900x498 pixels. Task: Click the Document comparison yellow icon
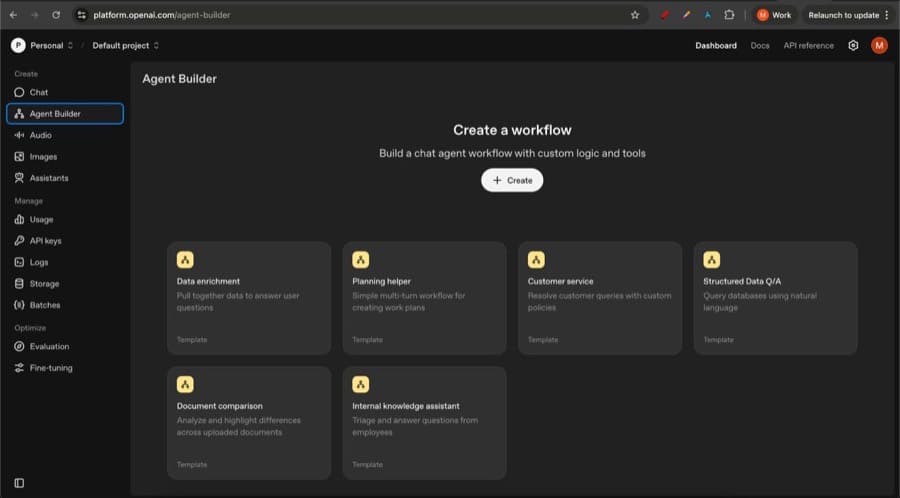(185, 384)
